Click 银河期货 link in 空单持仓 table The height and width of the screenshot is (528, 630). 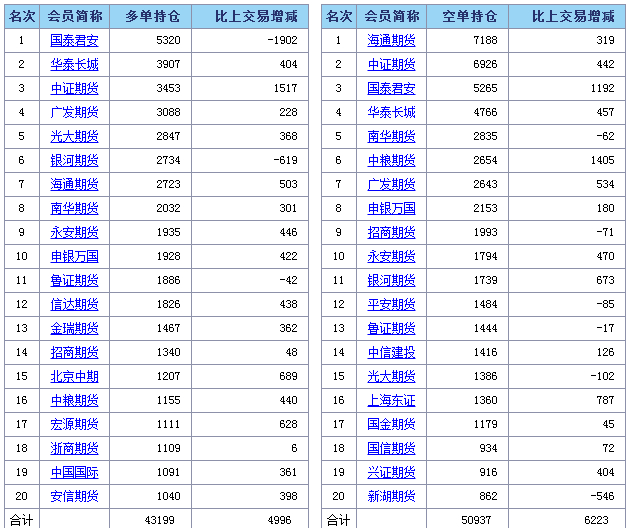[x=391, y=280]
